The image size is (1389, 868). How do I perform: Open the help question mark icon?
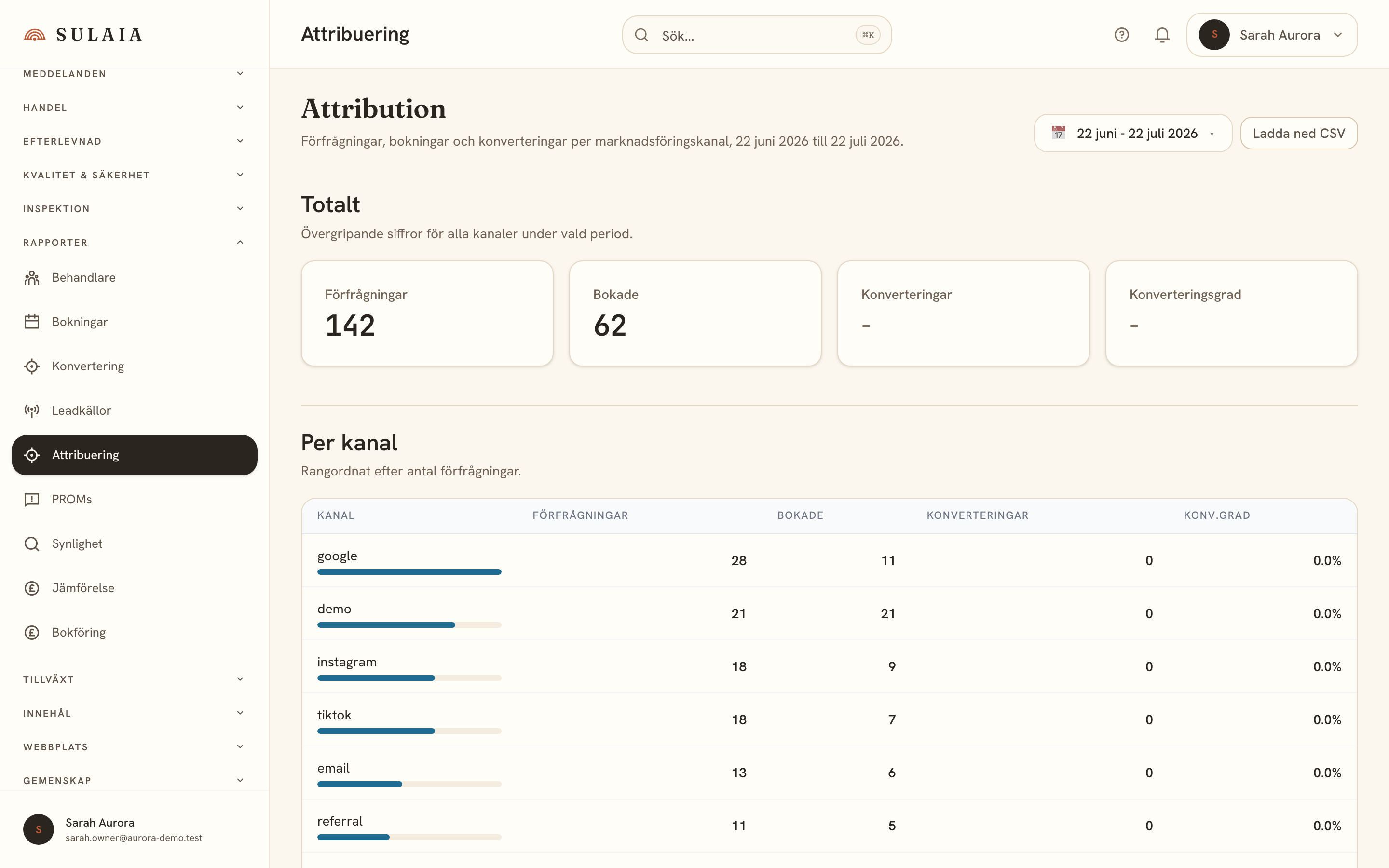(x=1121, y=35)
